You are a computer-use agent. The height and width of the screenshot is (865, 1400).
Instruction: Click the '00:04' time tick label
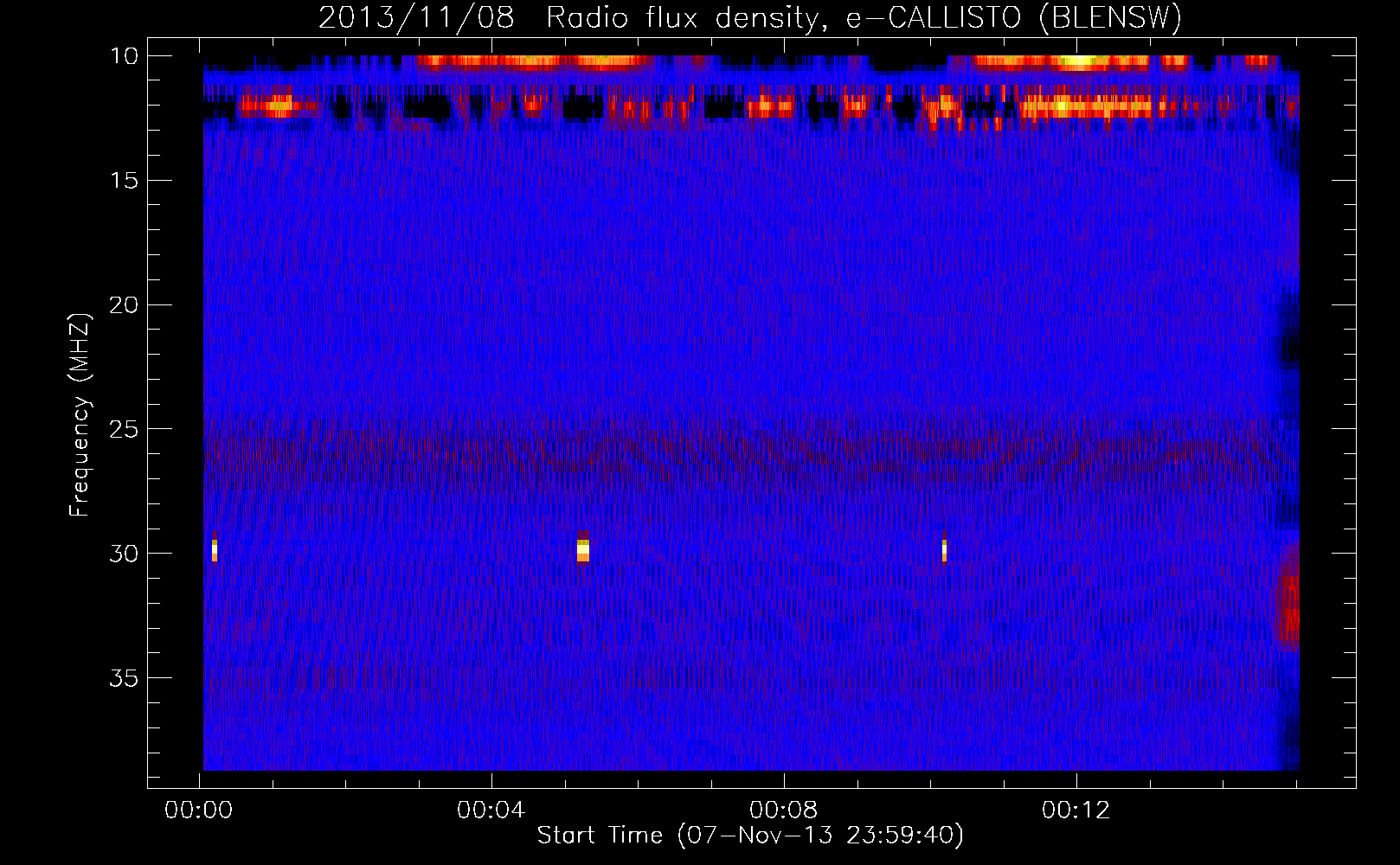(x=491, y=811)
